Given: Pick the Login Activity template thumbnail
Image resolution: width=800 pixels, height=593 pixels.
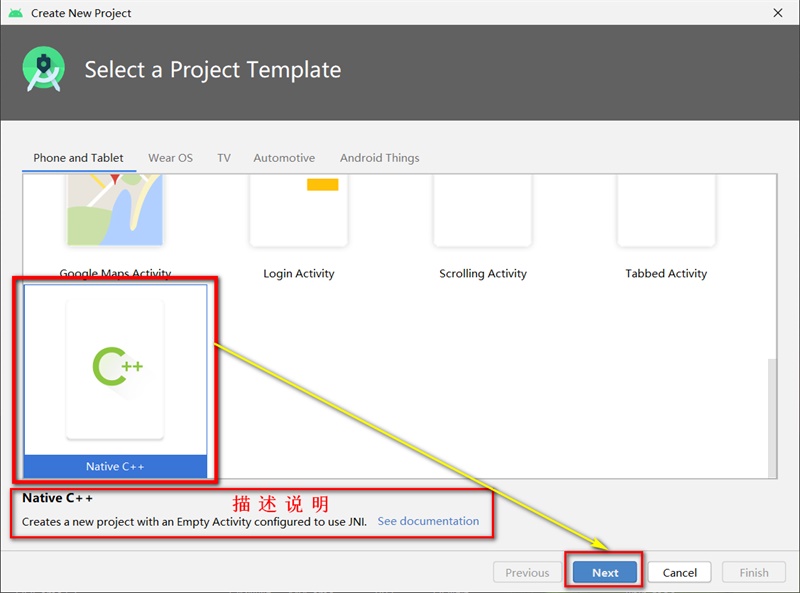Looking at the screenshot, I should point(299,210).
